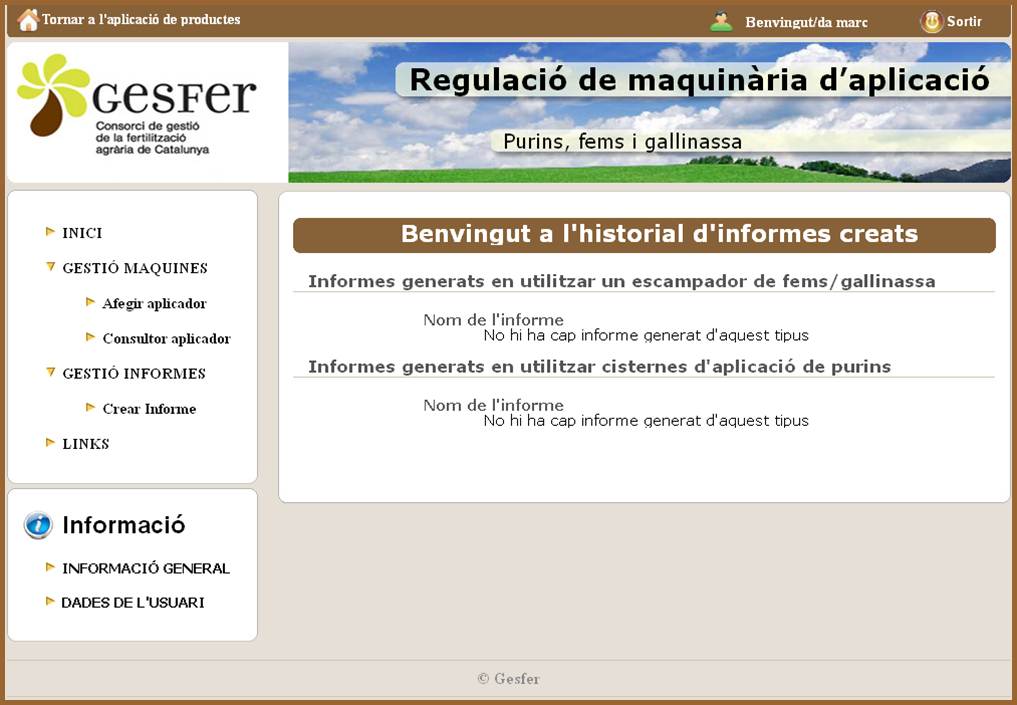Go to Tornar a l'aplicació de productes

[141, 20]
